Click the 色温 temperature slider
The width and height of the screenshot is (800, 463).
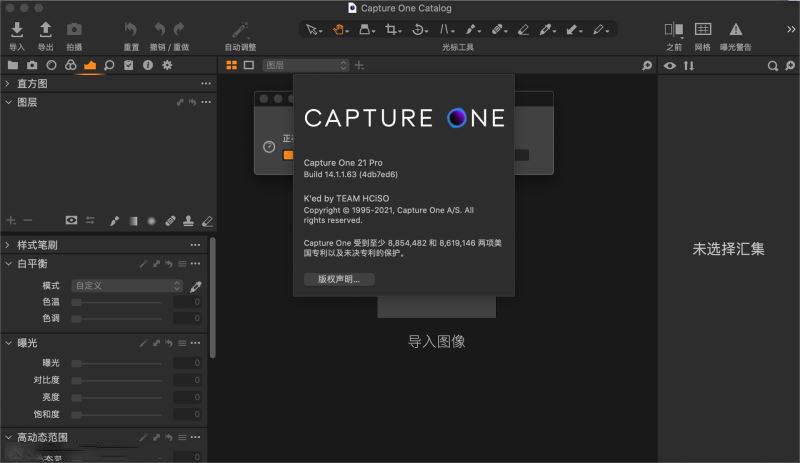(117, 302)
